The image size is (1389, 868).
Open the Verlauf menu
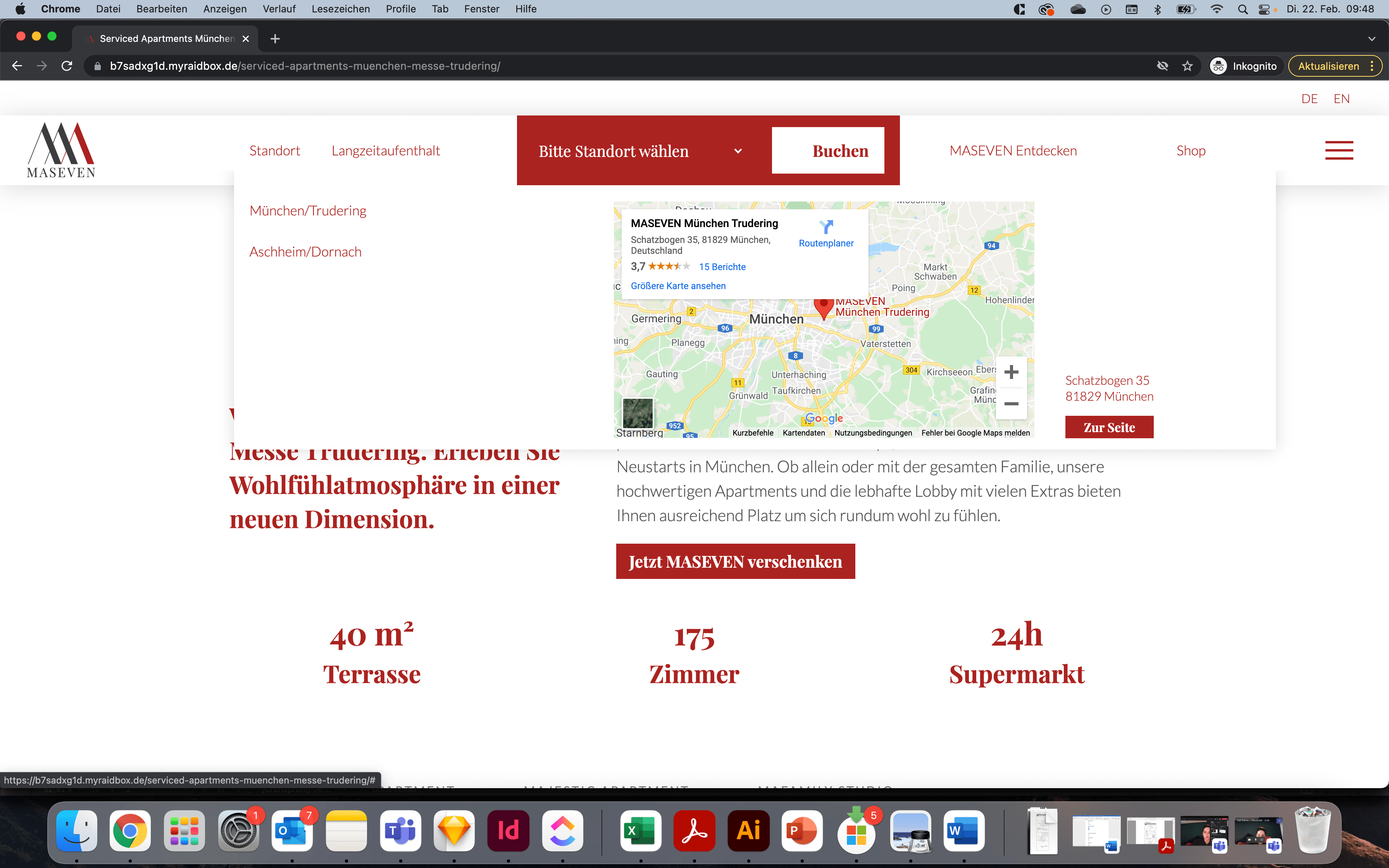pyautogui.click(x=279, y=9)
